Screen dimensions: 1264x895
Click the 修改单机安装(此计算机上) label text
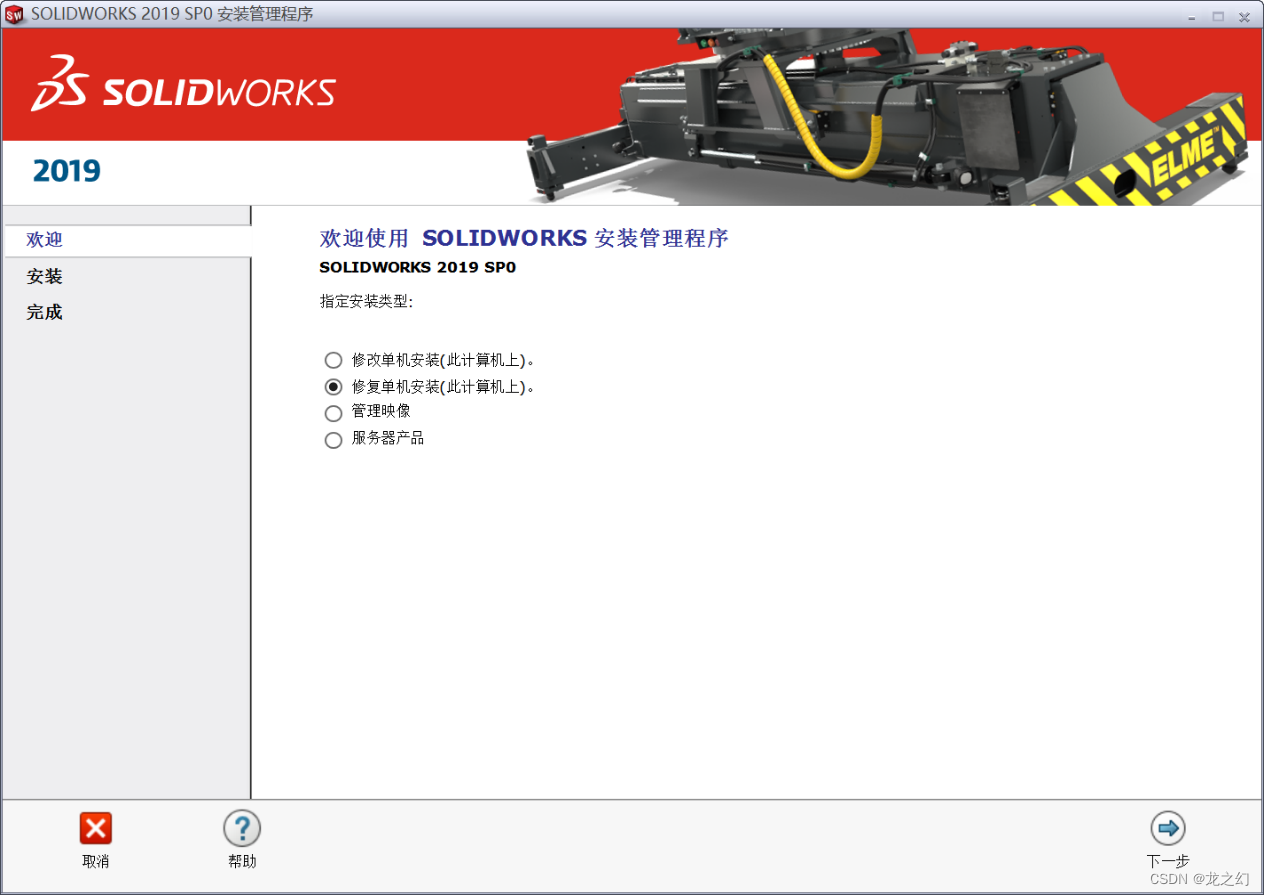[x=443, y=360]
